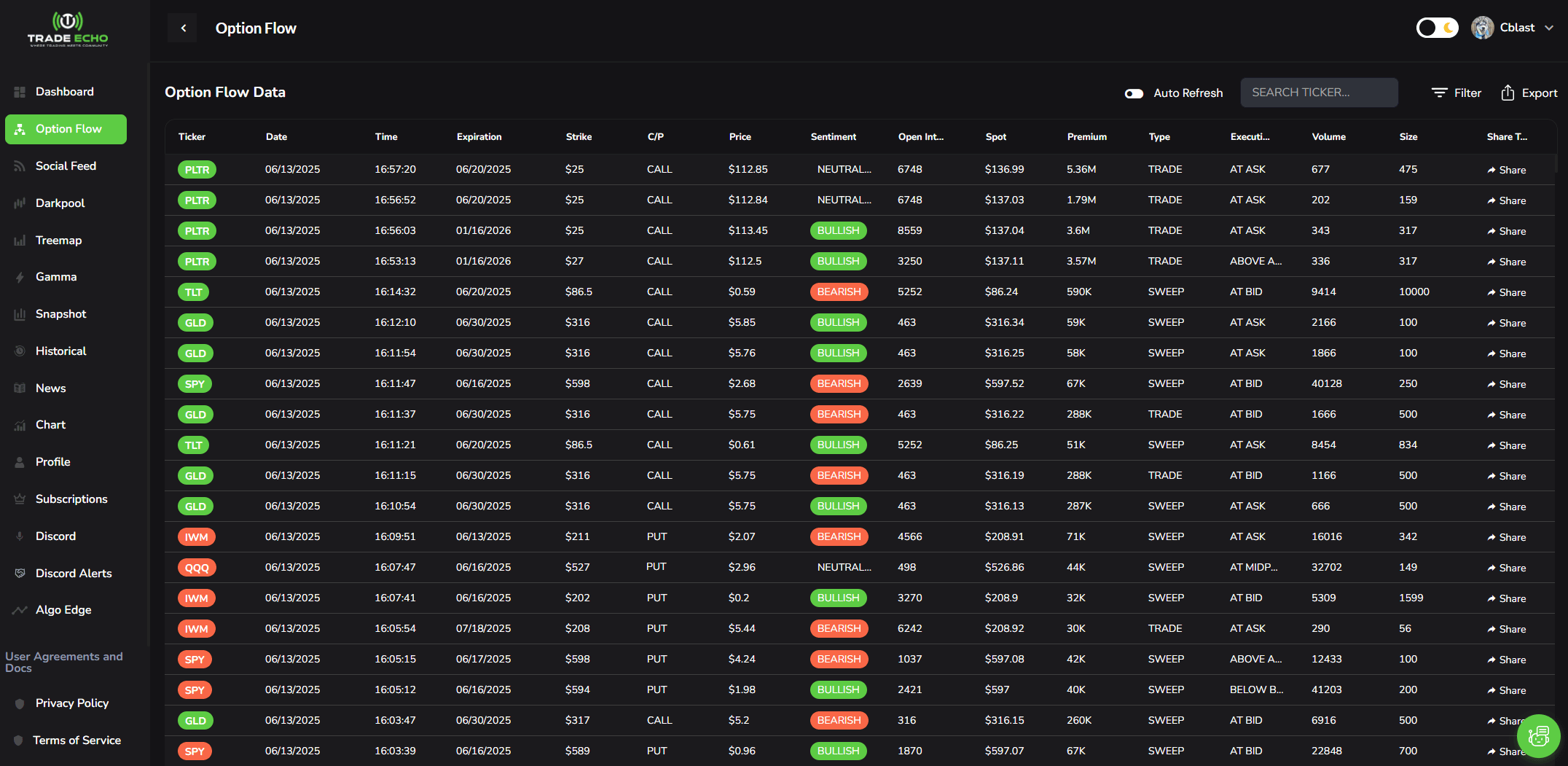The image size is (1568, 766).
Task: Expand the Cblast account dropdown arrow
Action: [1549, 28]
